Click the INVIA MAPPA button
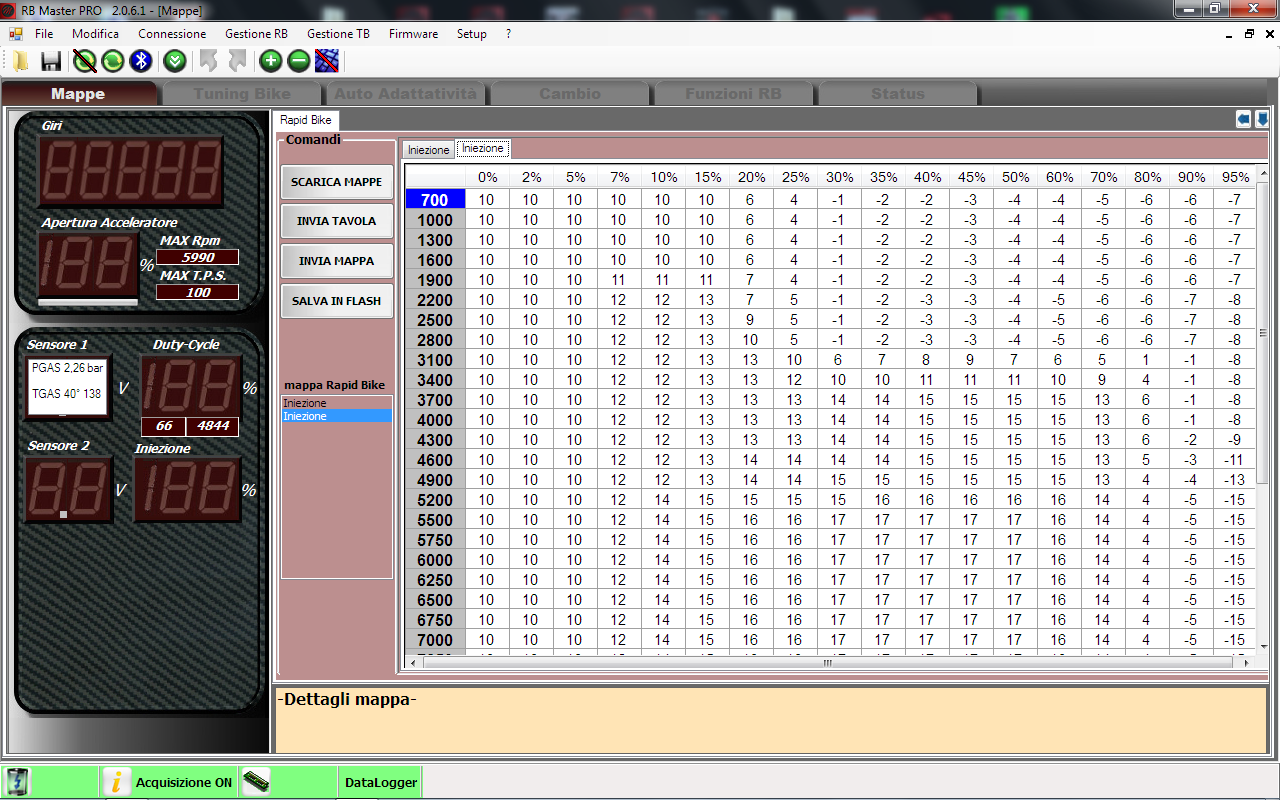This screenshot has width=1280, height=800. coord(336,261)
